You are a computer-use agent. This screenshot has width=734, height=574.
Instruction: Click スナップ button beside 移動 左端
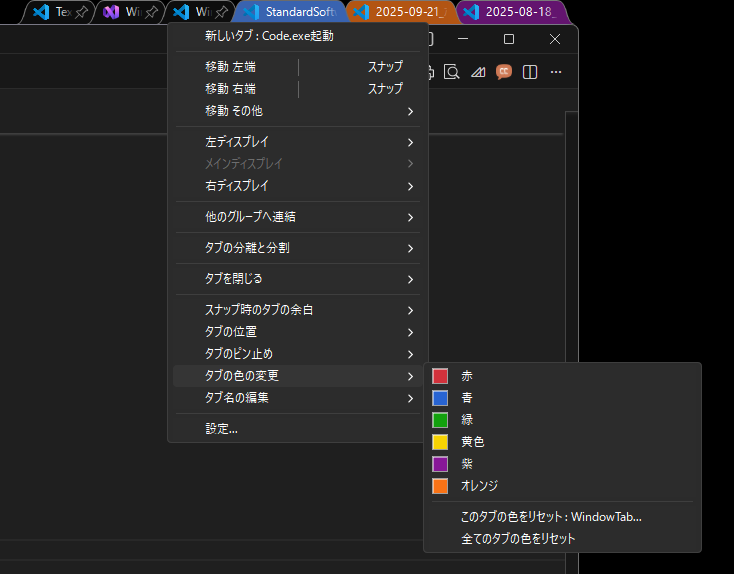pos(385,67)
